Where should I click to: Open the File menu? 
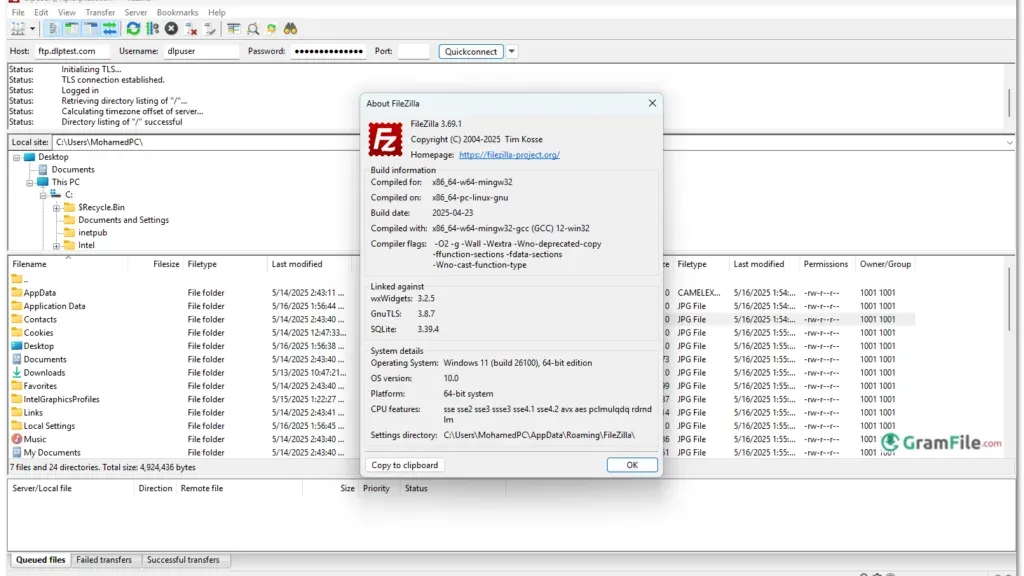18,12
